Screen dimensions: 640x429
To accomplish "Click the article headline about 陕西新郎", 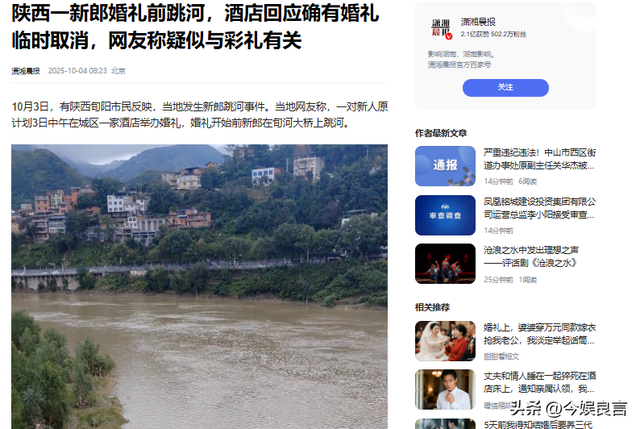I will (x=196, y=27).
